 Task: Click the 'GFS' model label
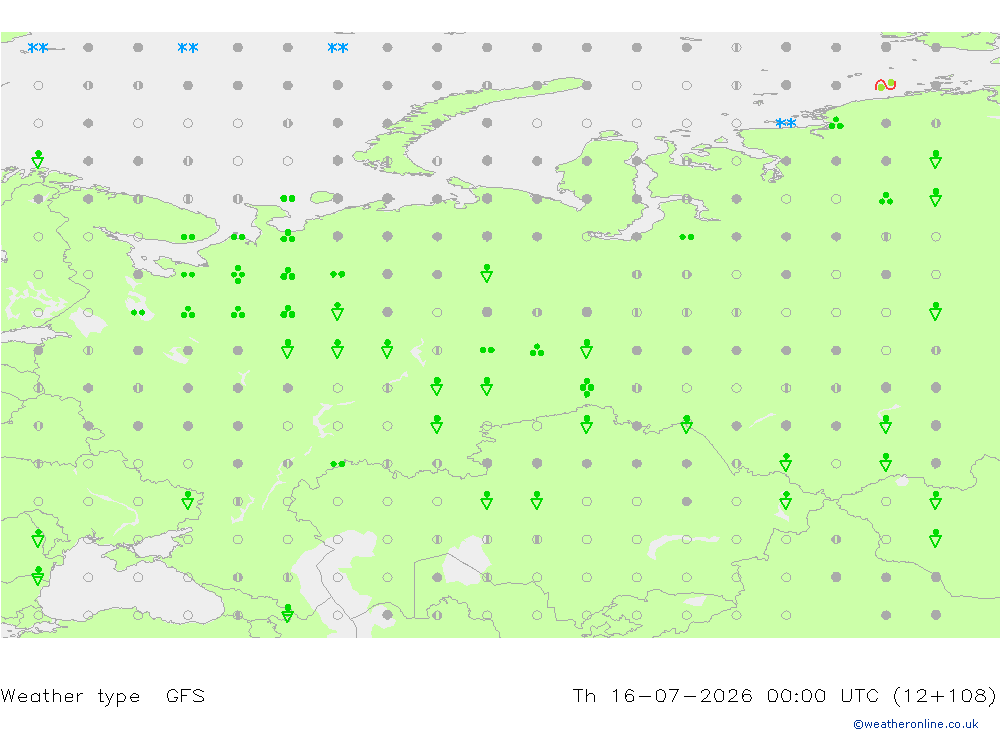185,695
